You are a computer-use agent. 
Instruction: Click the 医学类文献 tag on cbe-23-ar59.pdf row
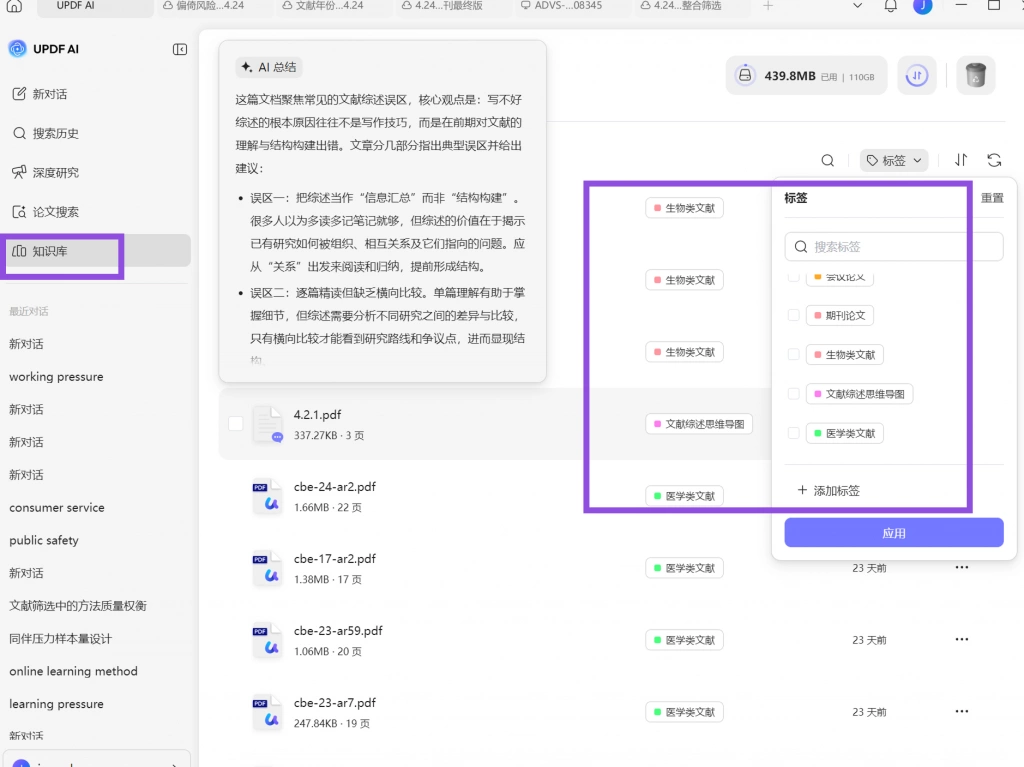tap(684, 640)
